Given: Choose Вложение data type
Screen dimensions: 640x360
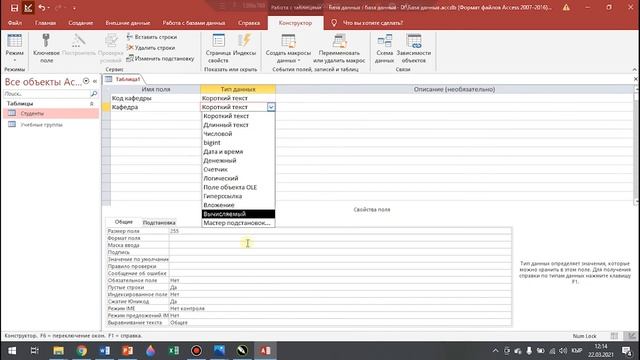Looking at the screenshot, I should pos(238,205).
